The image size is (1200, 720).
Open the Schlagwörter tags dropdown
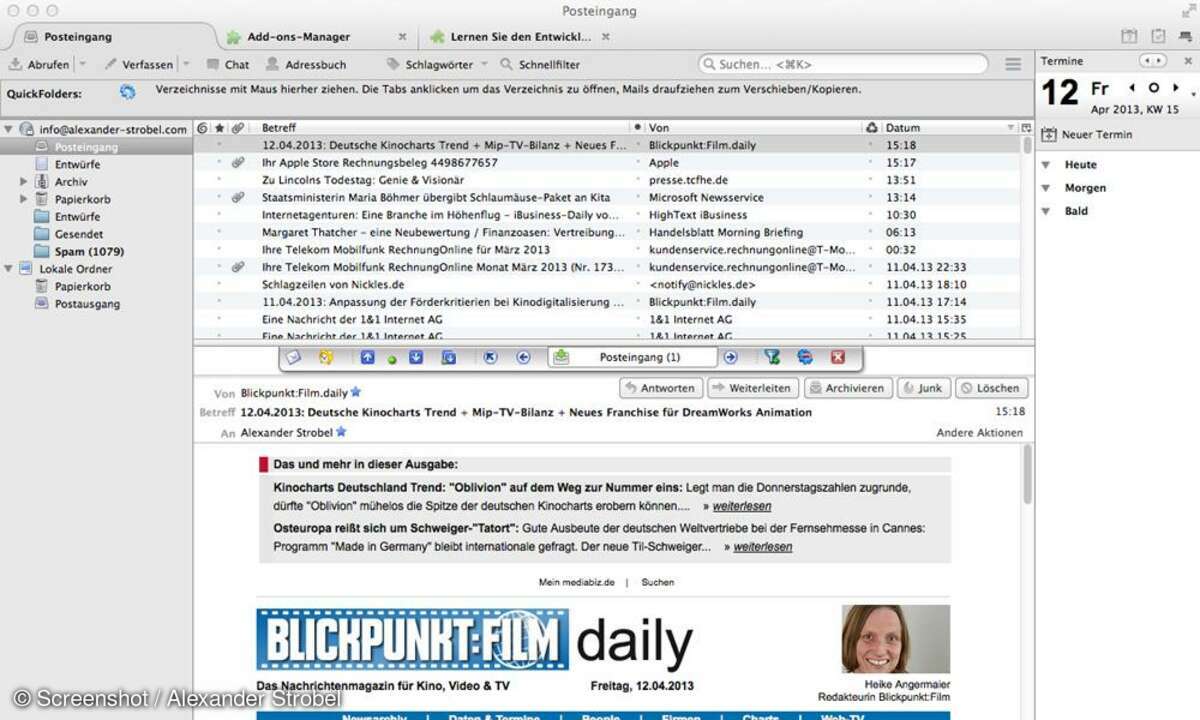pos(437,64)
